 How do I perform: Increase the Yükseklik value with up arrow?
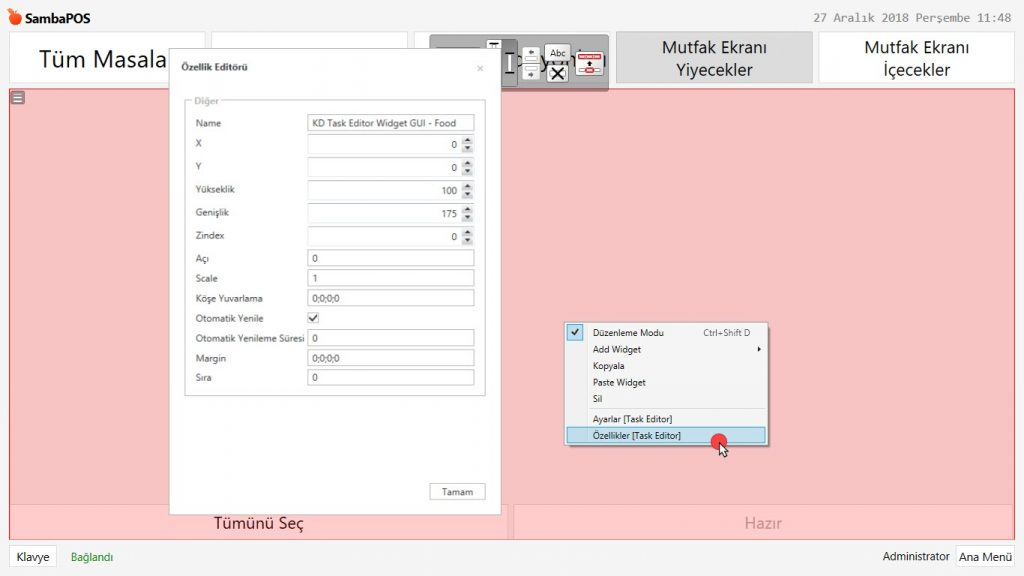click(x=467, y=186)
